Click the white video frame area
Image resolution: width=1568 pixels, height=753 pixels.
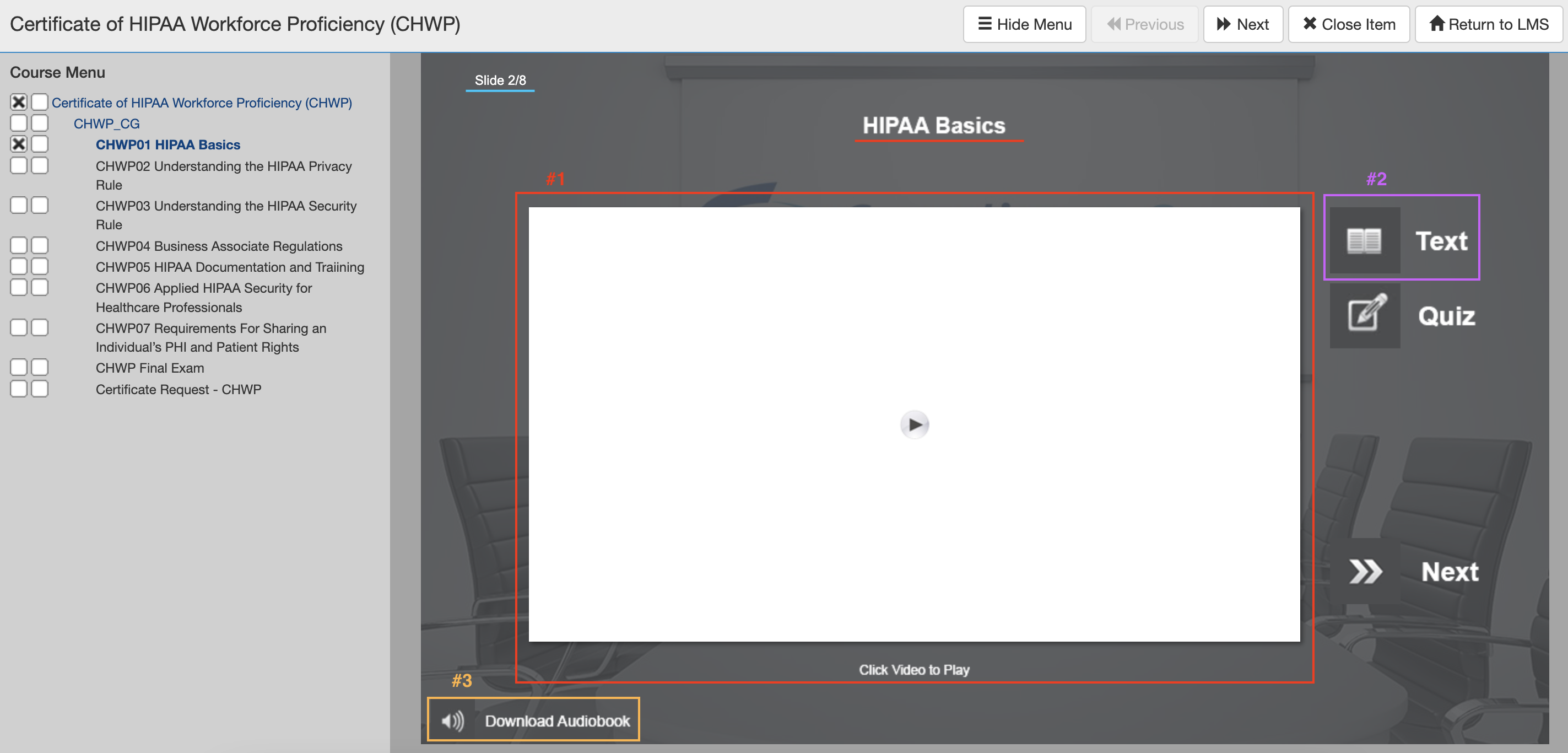coord(914,424)
